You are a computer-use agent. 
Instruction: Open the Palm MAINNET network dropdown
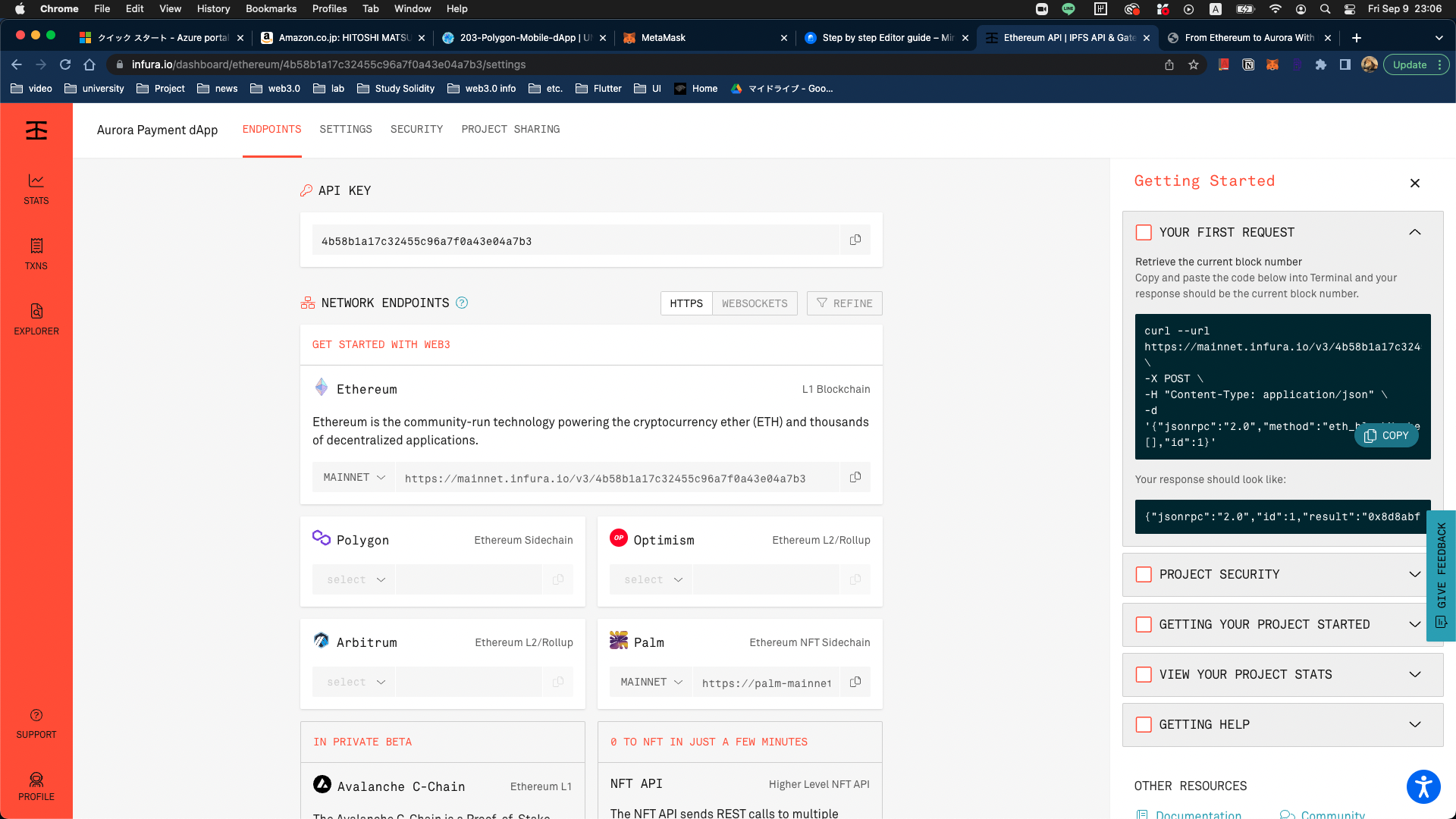651,682
